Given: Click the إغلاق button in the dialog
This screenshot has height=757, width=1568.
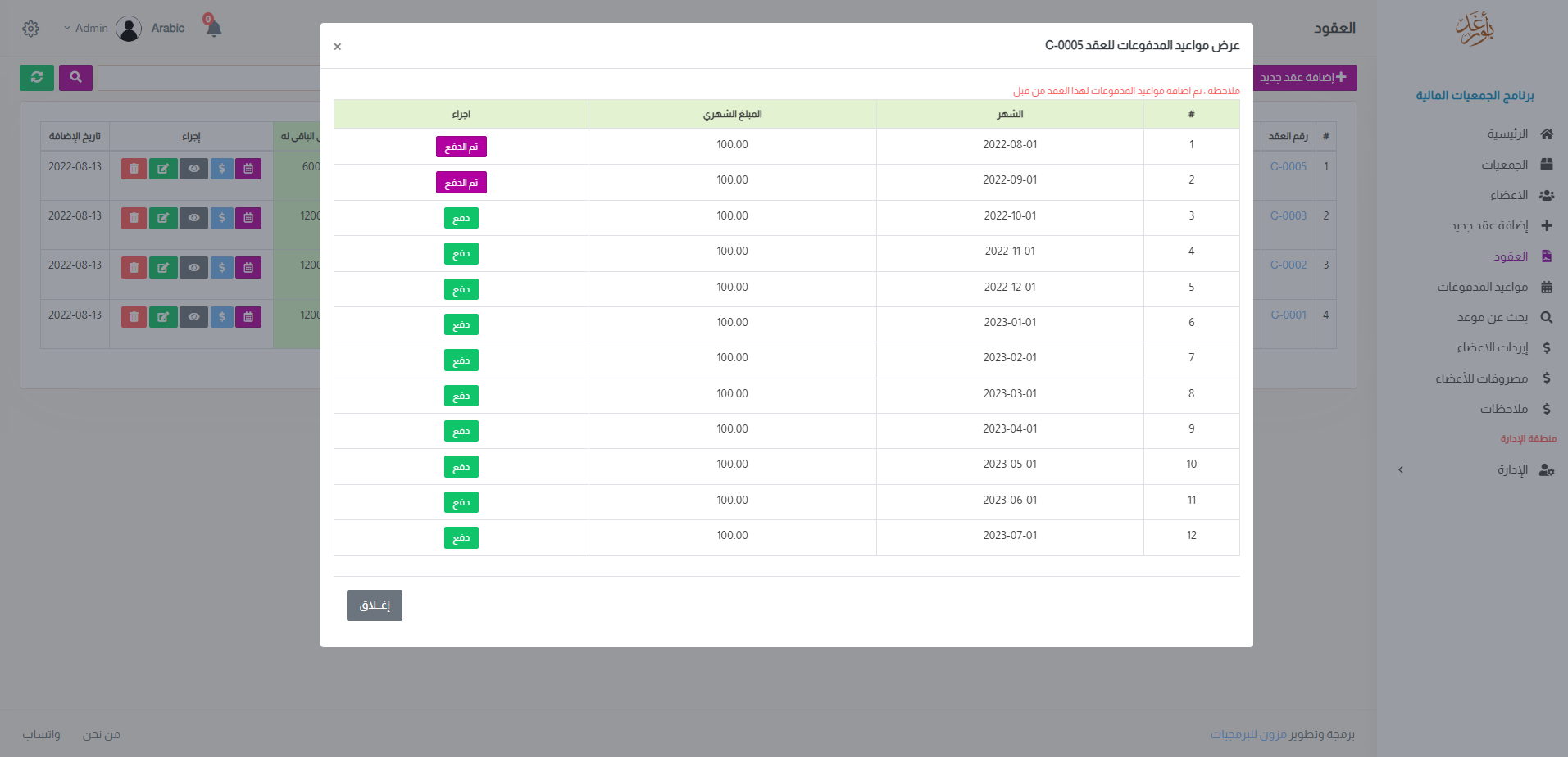Looking at the screenshot, I should (375, 605).
